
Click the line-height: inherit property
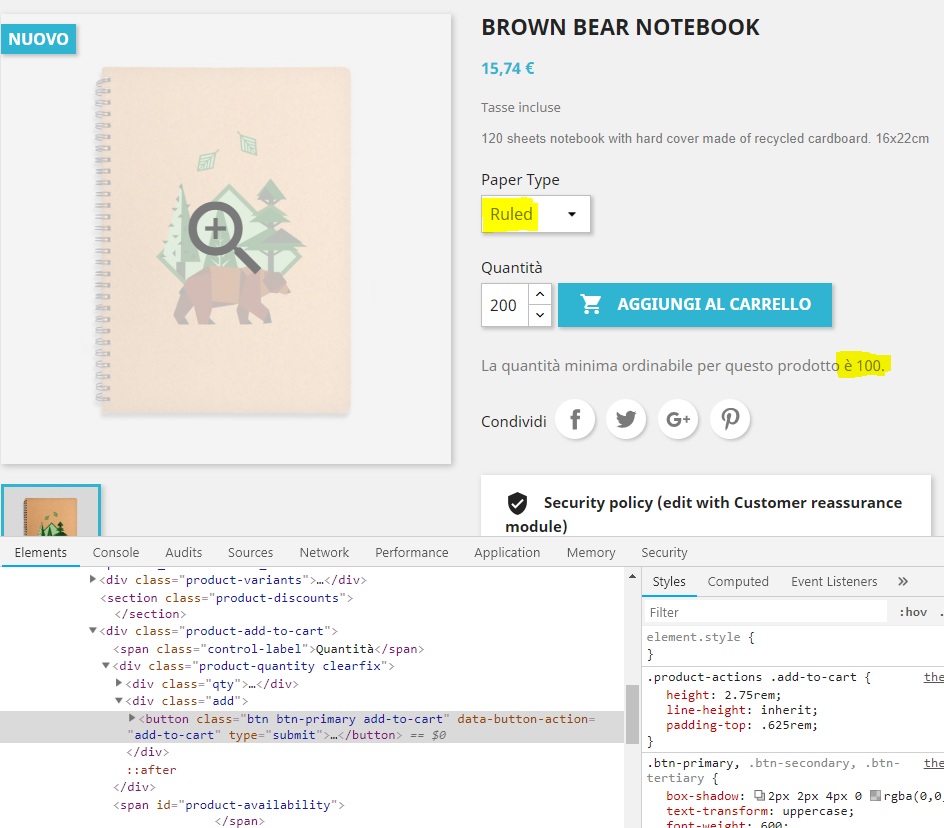coord(742,710)
